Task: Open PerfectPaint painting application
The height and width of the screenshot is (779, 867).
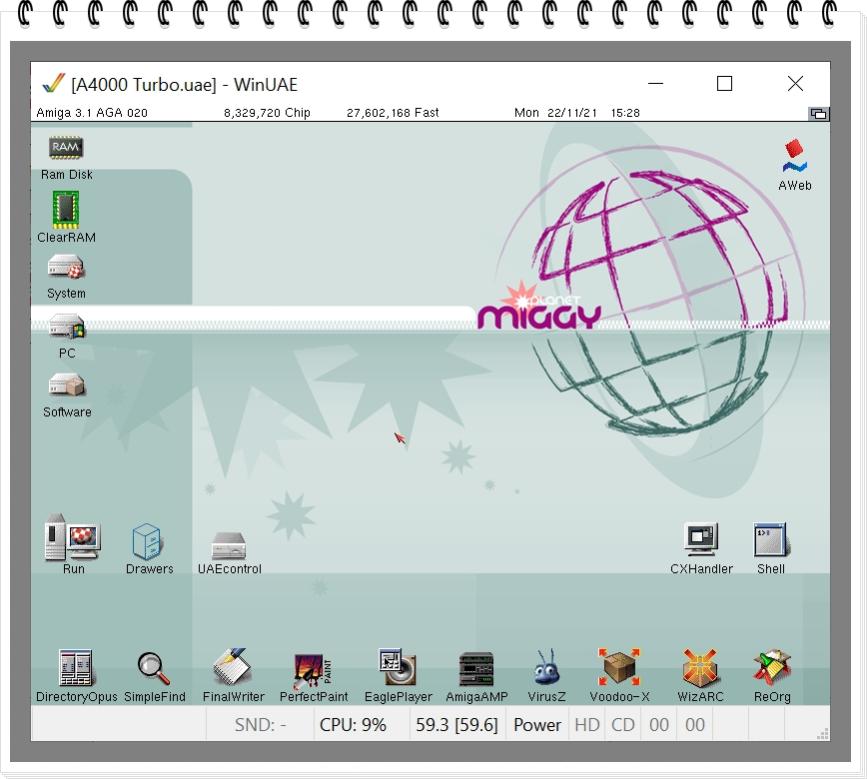Action: coord(311,666)
